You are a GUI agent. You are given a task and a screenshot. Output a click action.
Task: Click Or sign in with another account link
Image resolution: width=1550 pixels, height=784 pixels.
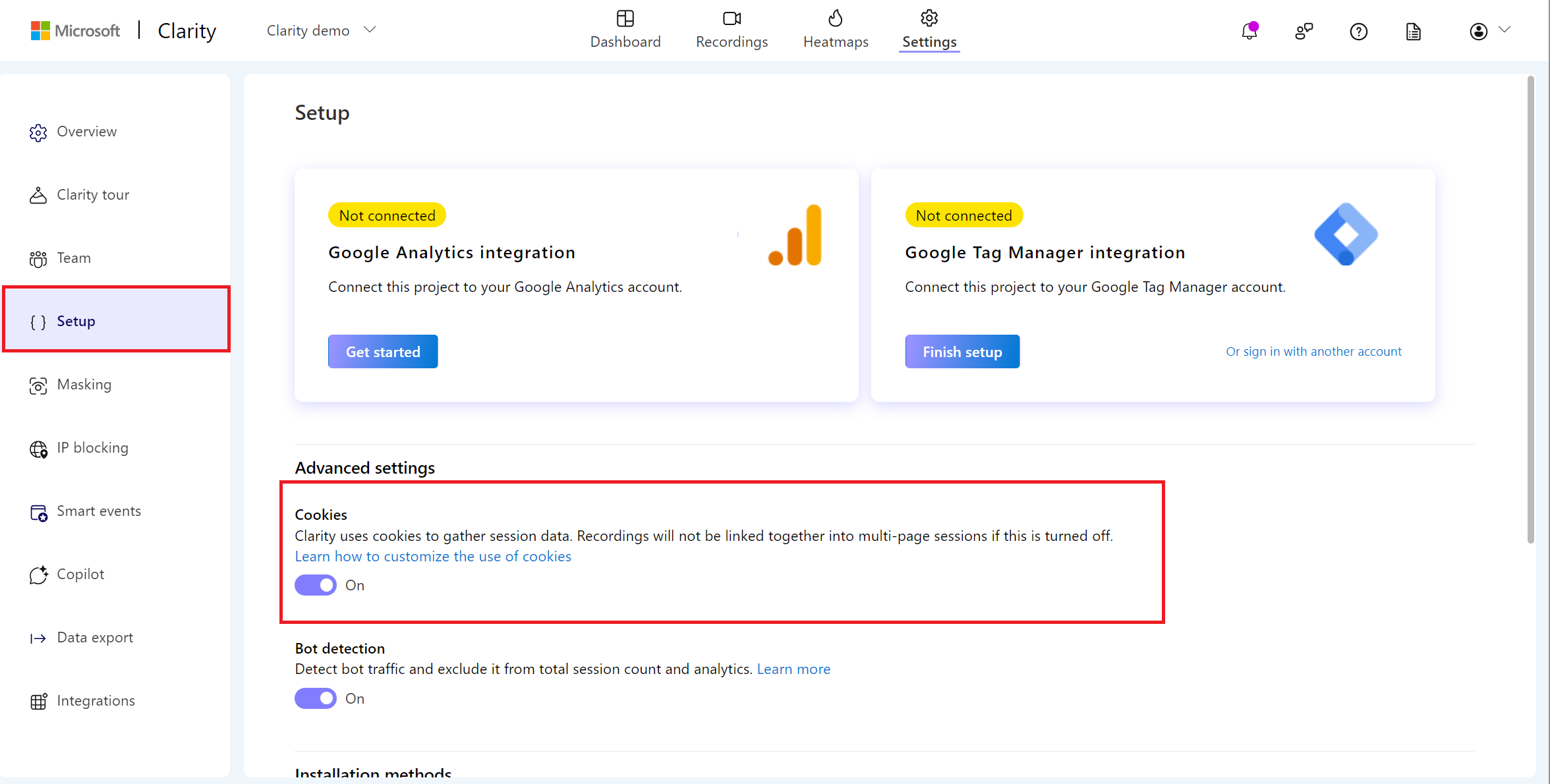(x=1313, y=351)
